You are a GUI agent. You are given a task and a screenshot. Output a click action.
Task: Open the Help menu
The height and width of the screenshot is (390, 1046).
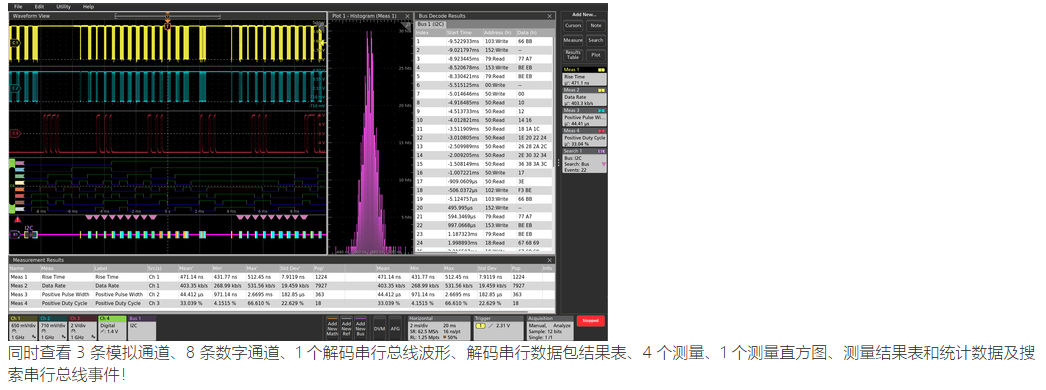click(88, 6)
